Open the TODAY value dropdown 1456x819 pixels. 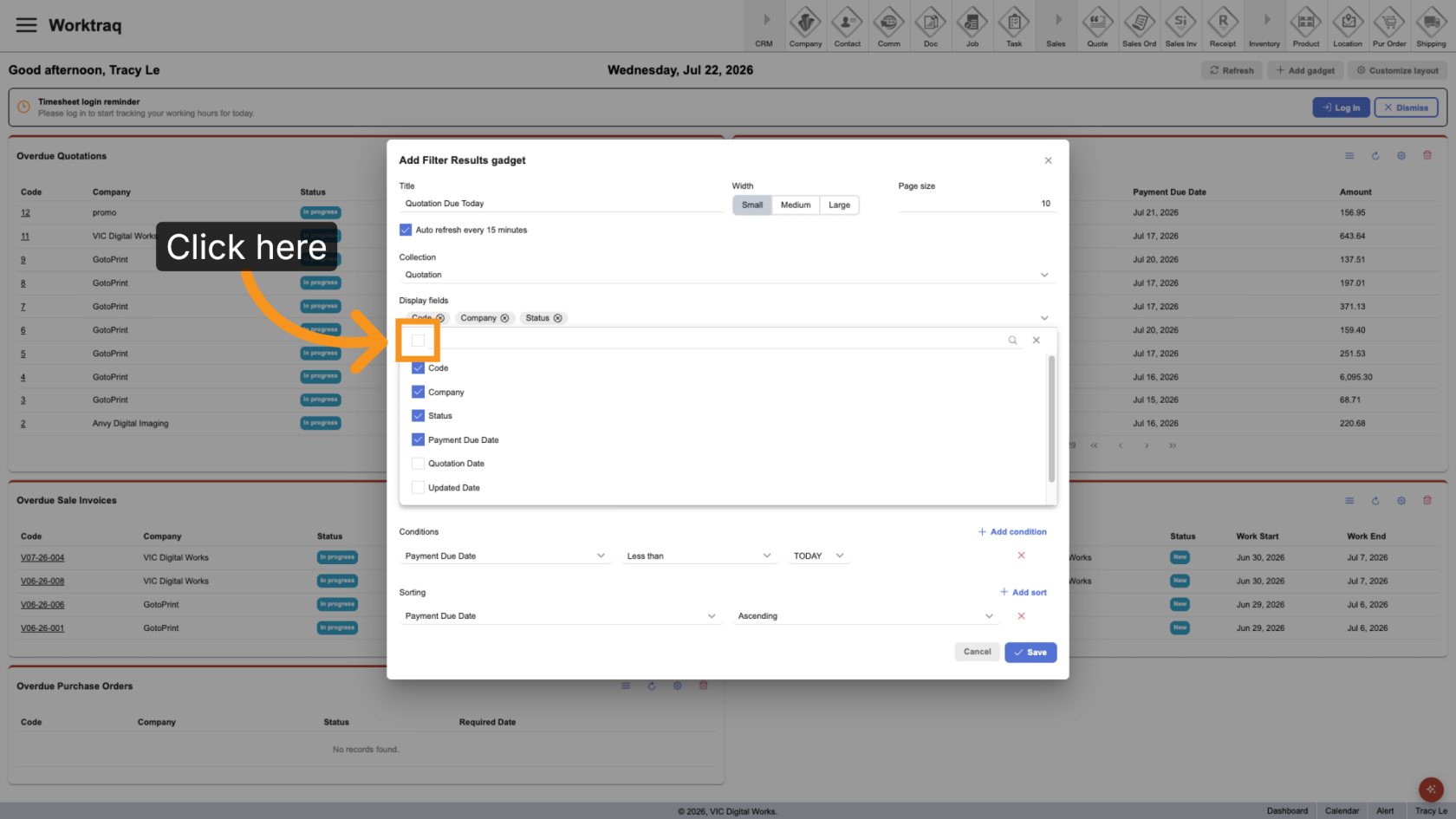(x=819, y=556)
